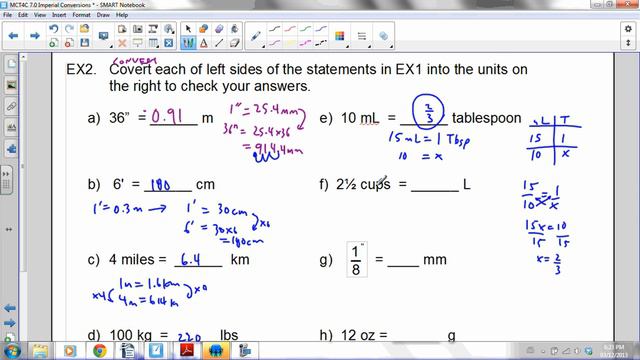Choose the dashed black pen line style

tap(321, 42)
